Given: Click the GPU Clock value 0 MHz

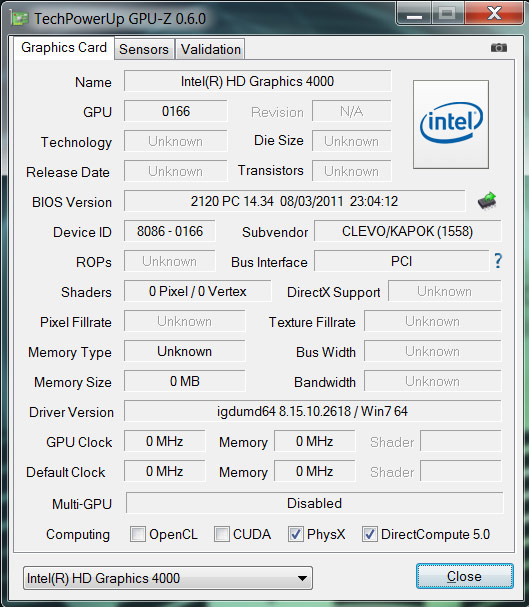Looking at the screenshot, I should pyautogui.click(x=164, y=441).
